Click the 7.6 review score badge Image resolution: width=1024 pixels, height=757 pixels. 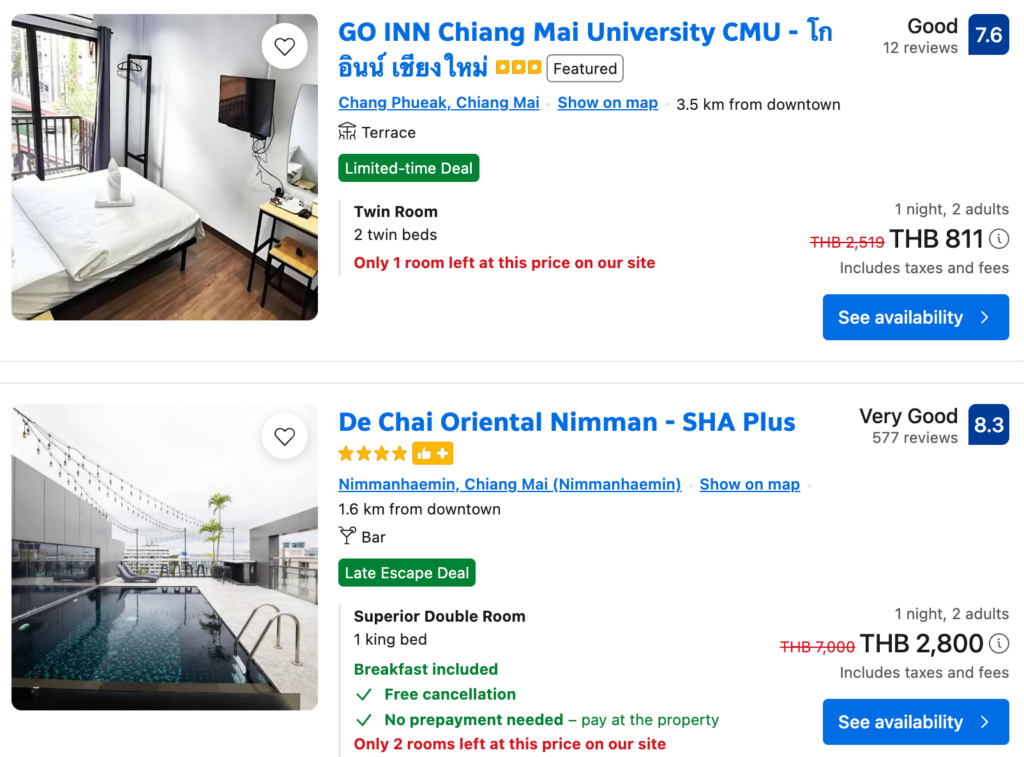(988, 35)
